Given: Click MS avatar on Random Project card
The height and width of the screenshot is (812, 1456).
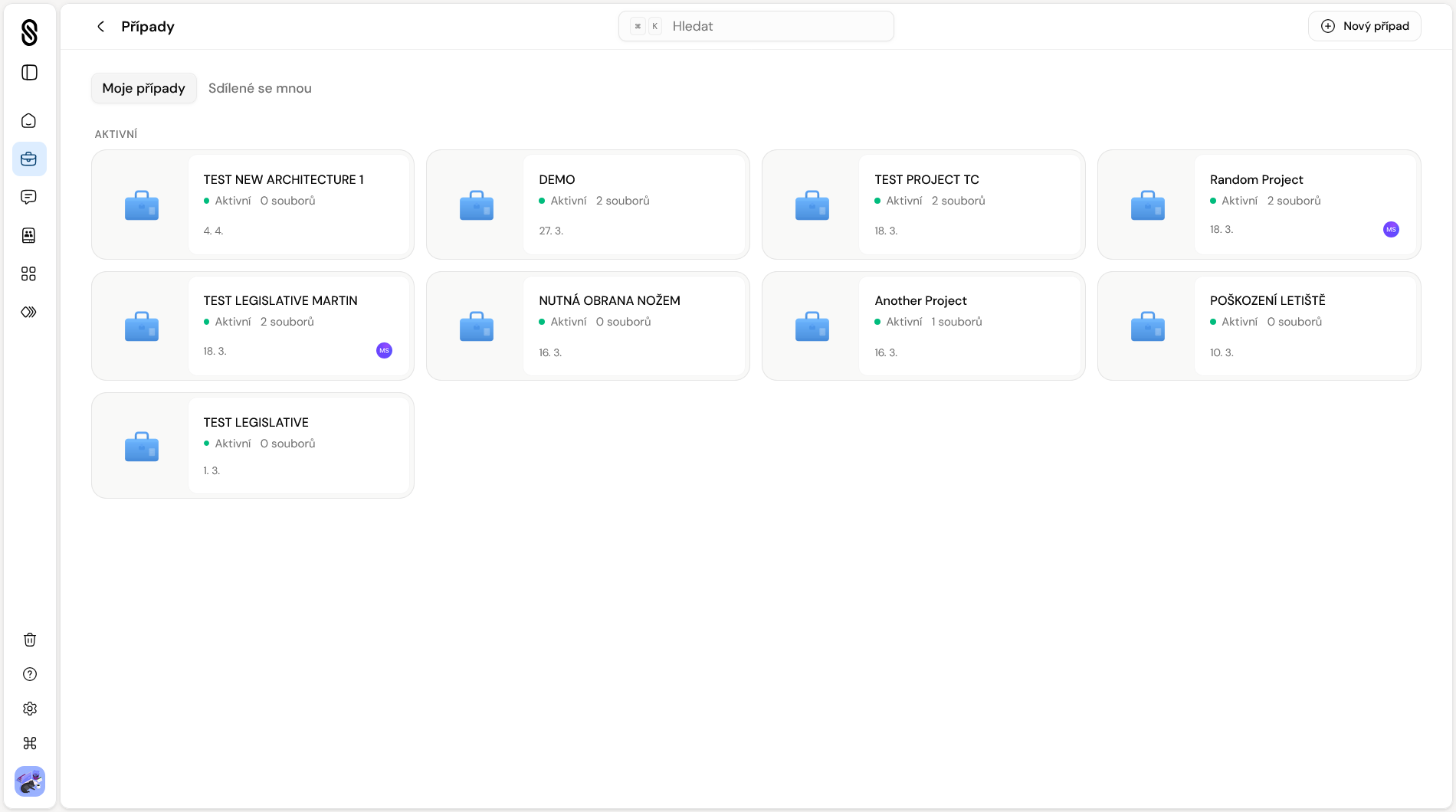Looking at the screenshot, I should point(1391,230).
